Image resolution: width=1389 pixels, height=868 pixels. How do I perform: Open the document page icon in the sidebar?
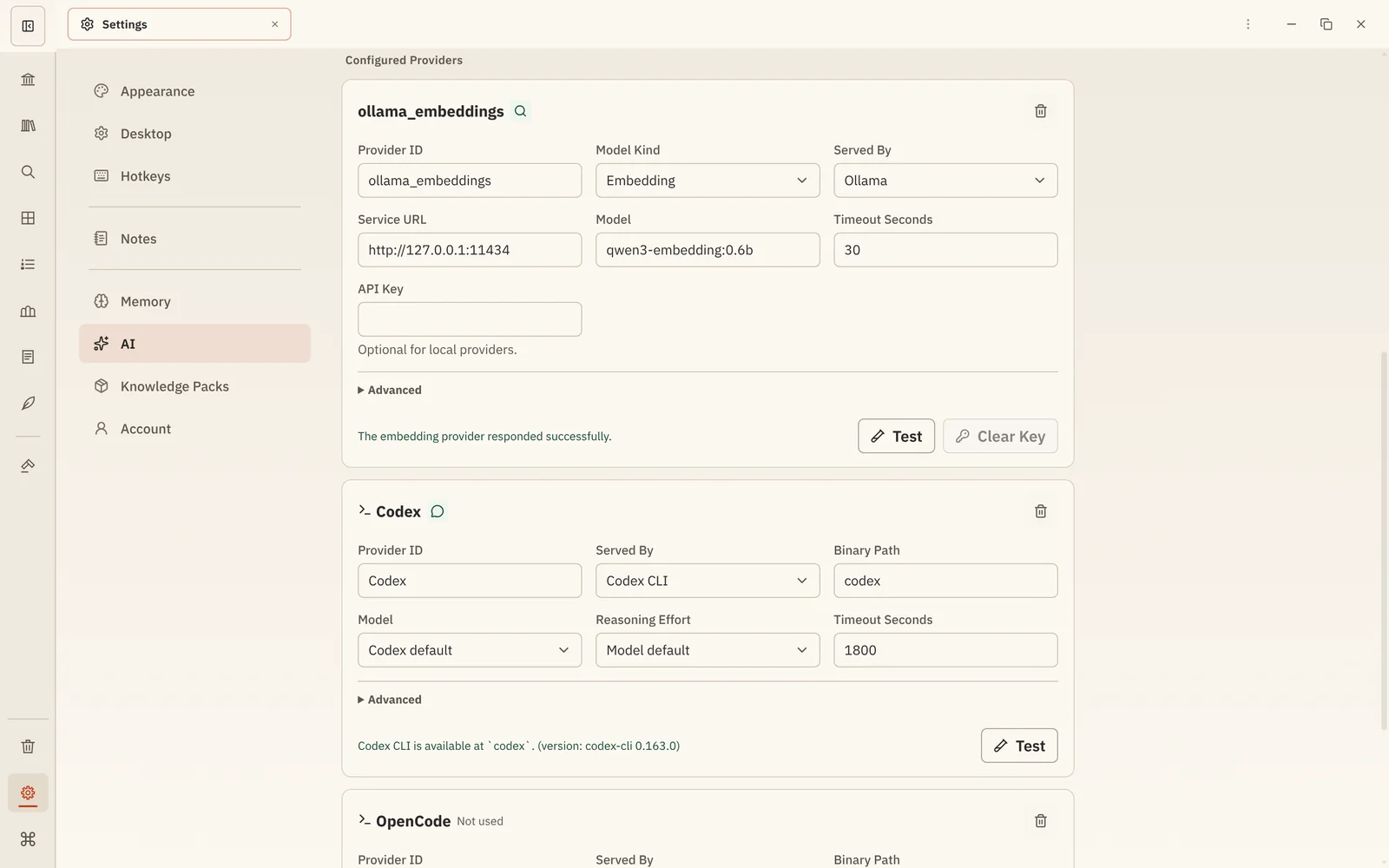[x=28, y=357]
